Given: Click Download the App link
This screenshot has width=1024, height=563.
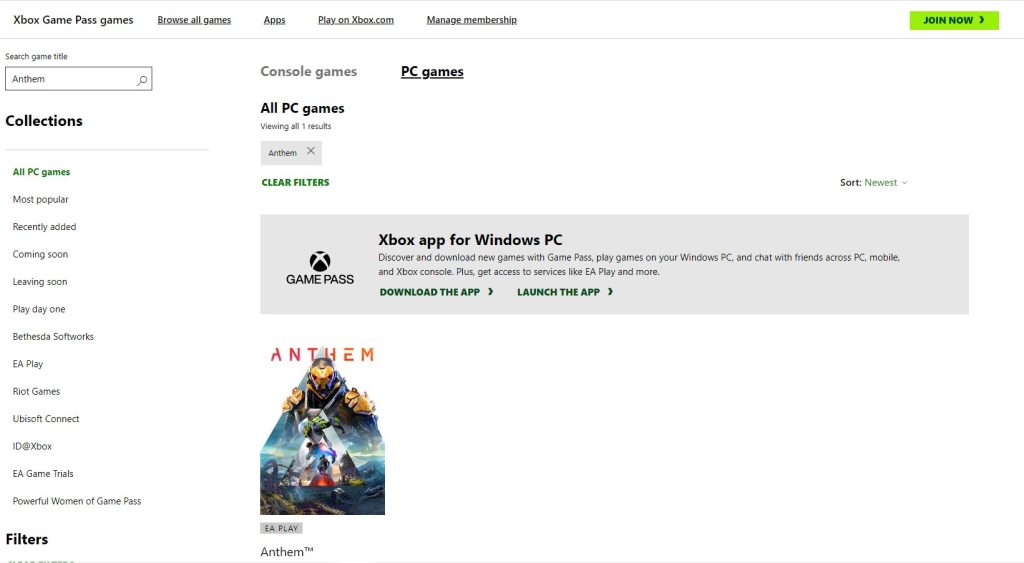Looking at the screenshot, I should click(x=436, y=292).
